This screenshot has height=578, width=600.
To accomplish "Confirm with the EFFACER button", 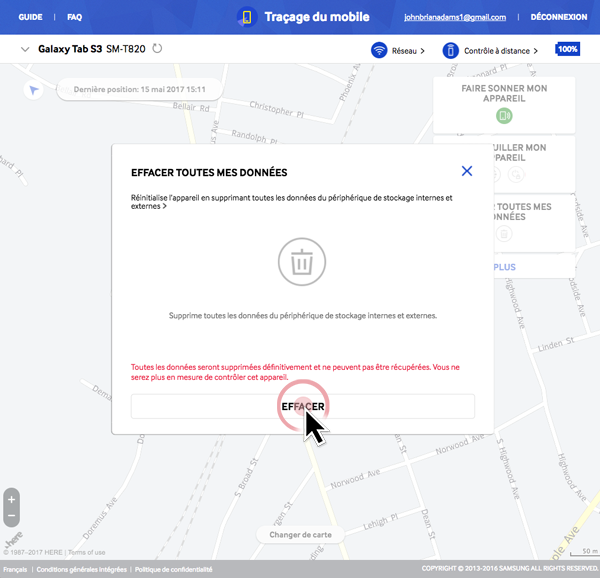I will pos(303,406).
